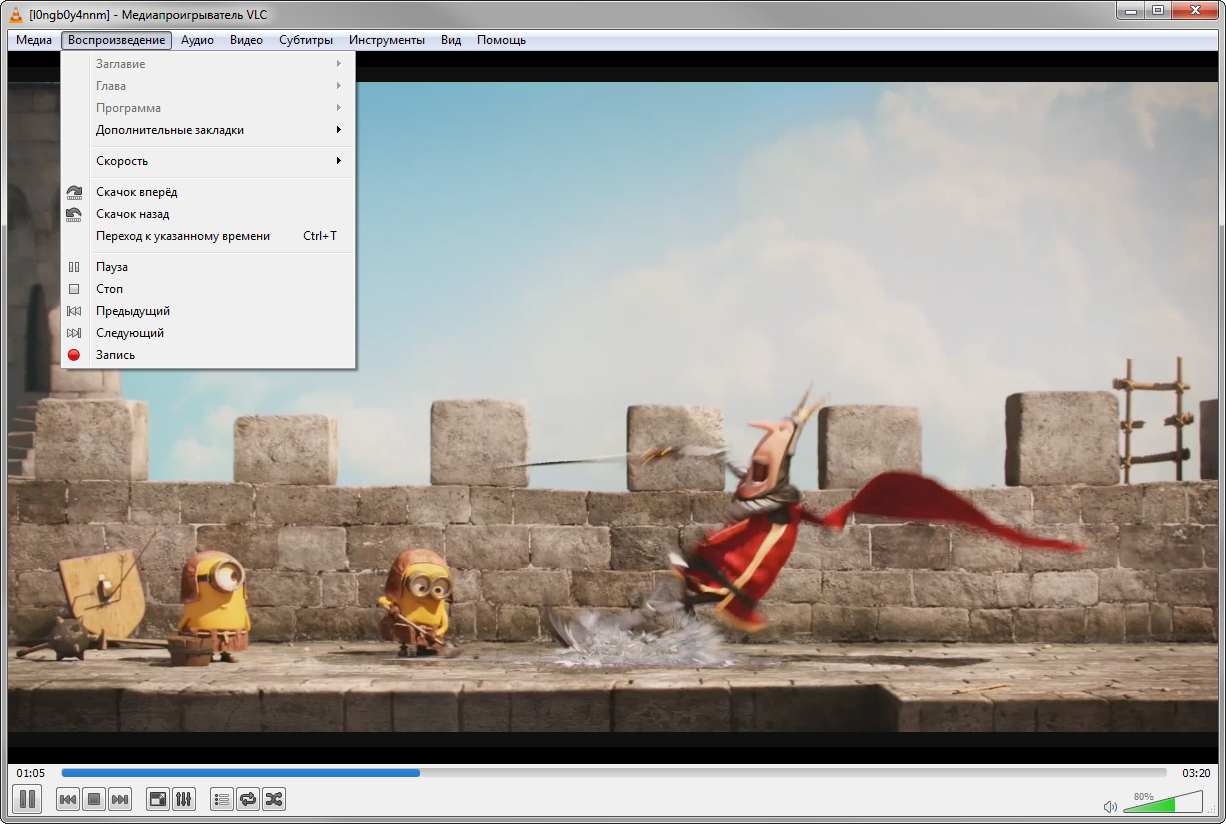Click the VLC cone icon in title bar

[17, 14]
